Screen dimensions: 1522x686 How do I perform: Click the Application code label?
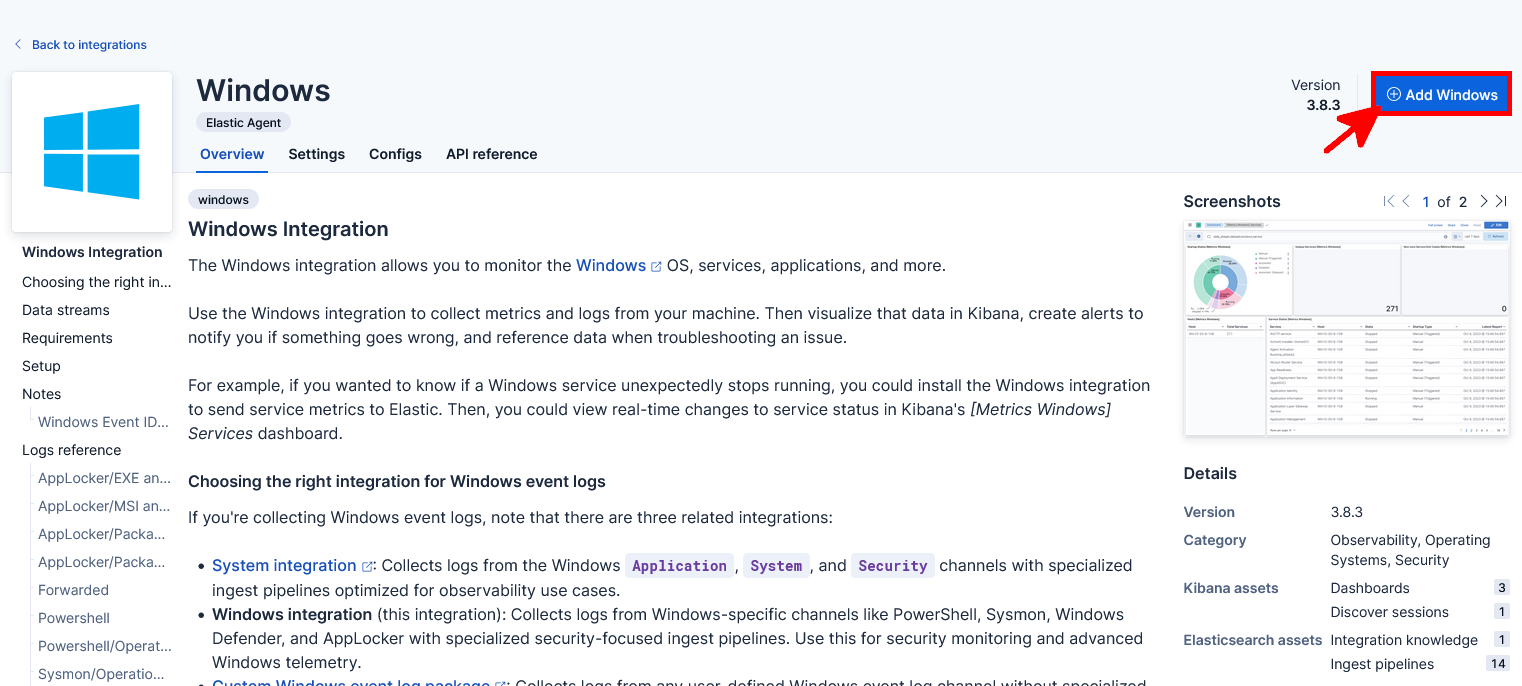(x=680, y=566)
